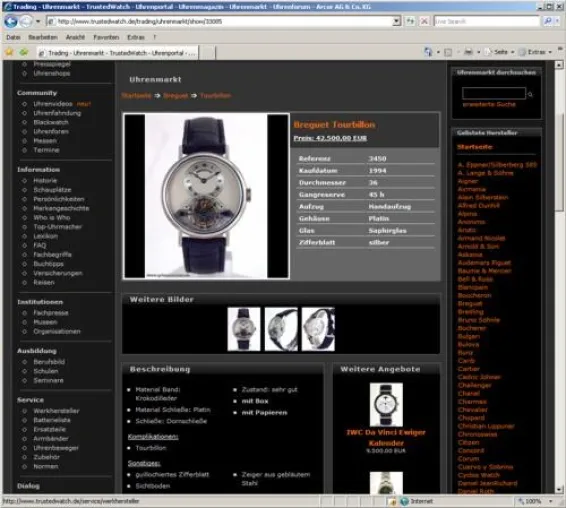The image size is (566, 508).
Task: Open the IWC Da Vinci Ewiger Kalender link
Action: point(386,438)
